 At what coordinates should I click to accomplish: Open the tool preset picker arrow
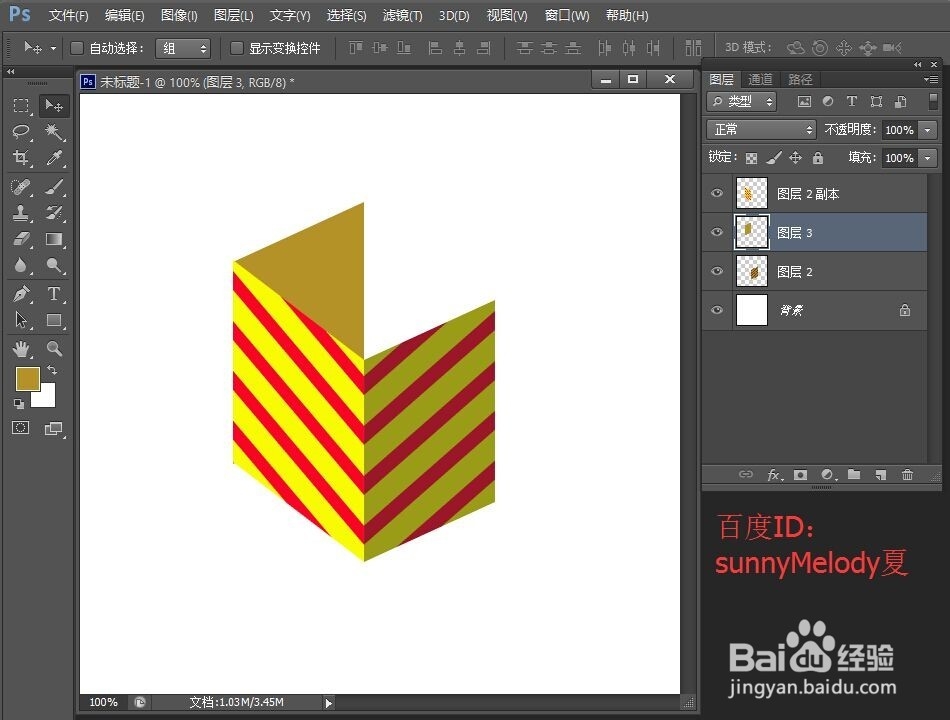pos(53,48)
